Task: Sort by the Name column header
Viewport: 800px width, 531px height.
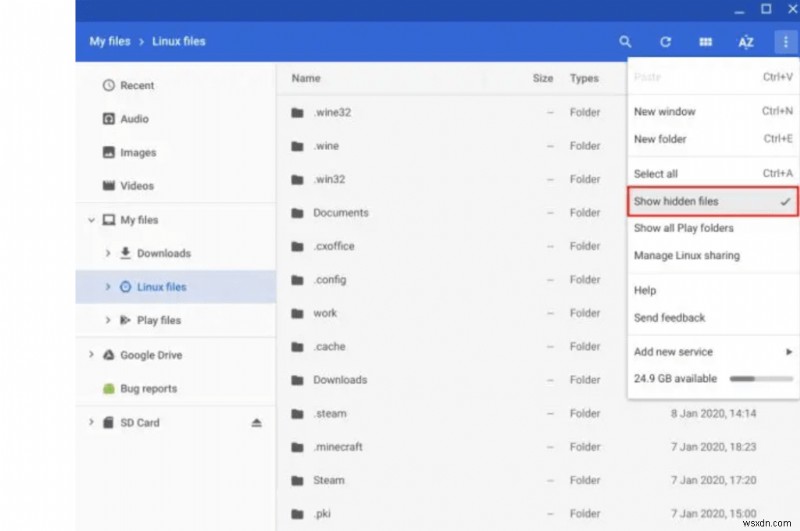Action: point(306,78)
